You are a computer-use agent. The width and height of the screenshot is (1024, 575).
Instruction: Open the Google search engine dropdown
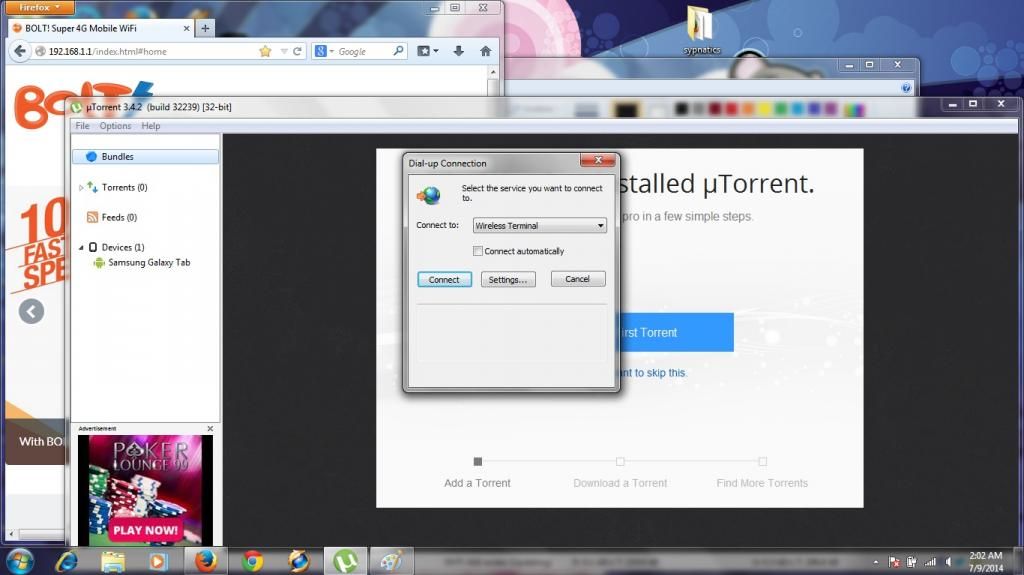324,51
